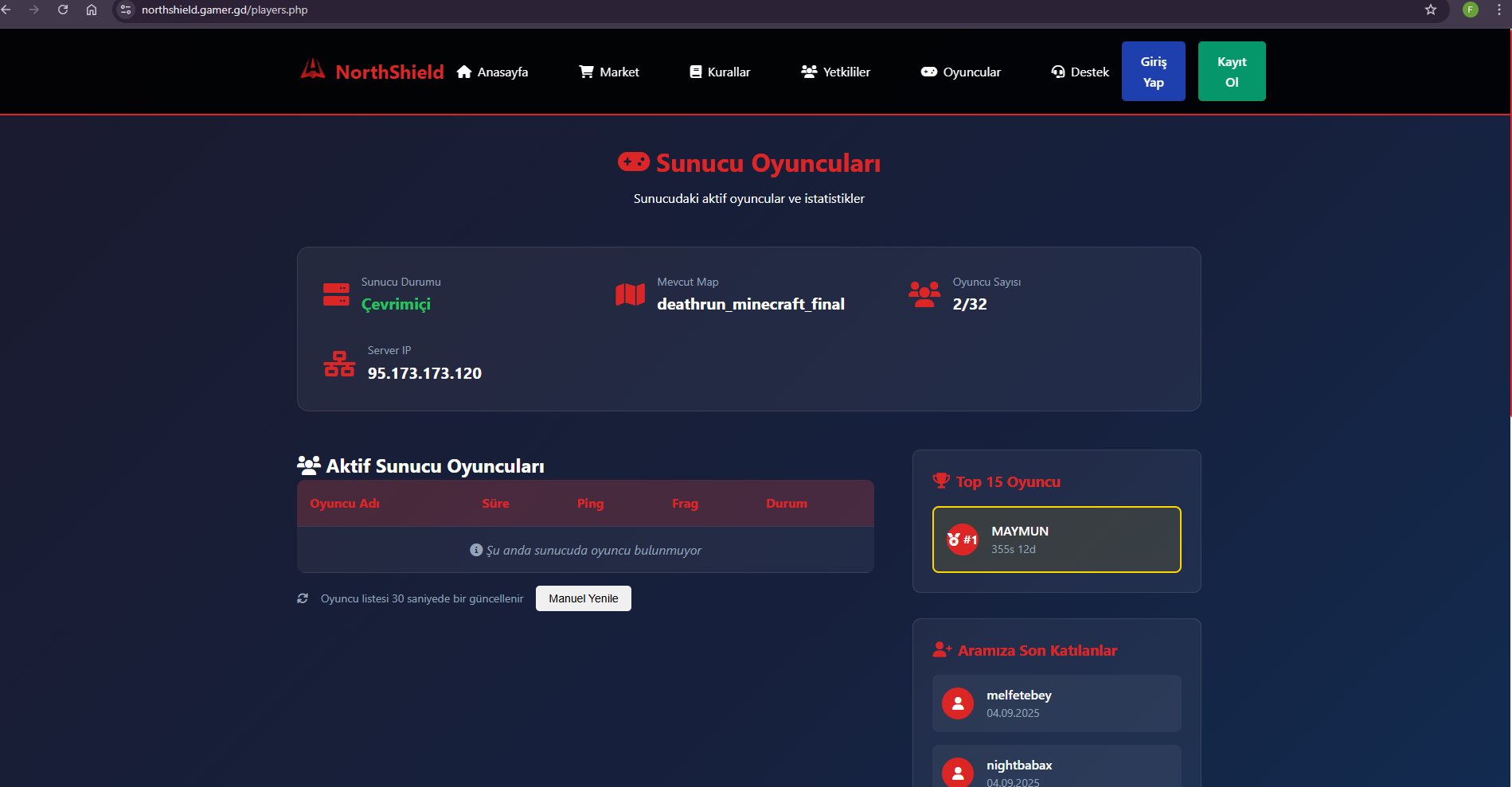Image resolution: width=1512 pixels, height=787 pixels.
Task: Click the 2/32 player count value
Action: click(x=970, y=304)
